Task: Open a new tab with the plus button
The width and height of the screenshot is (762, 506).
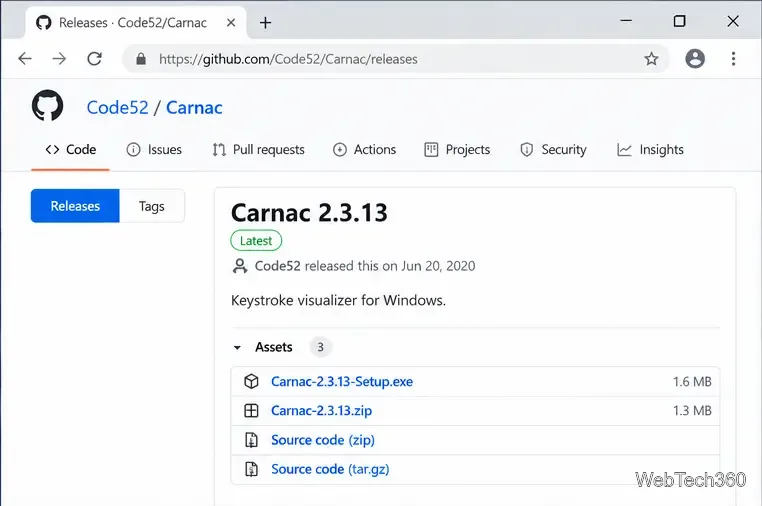Action: pos(265,22)
